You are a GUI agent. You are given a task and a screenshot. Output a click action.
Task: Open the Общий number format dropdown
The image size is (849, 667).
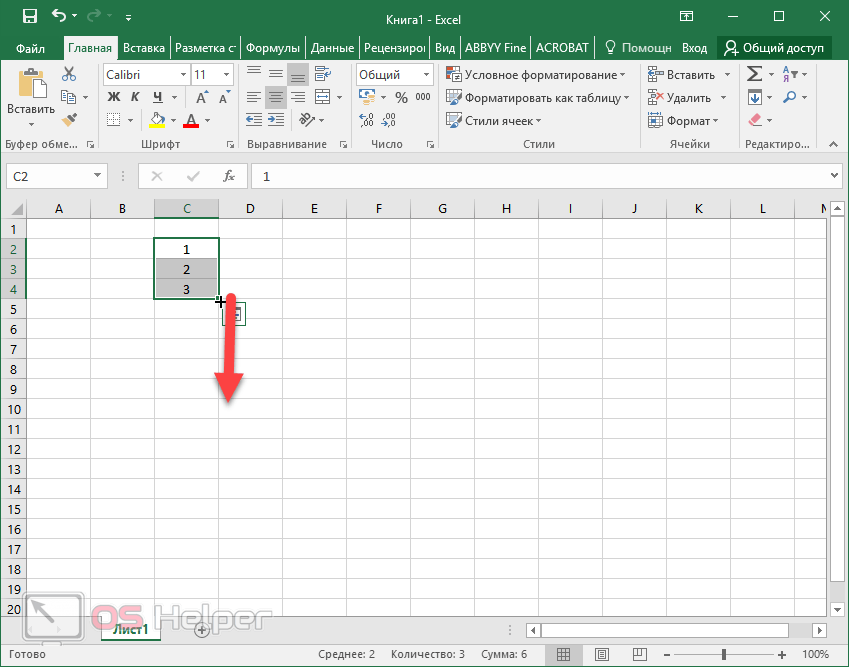click(x=426, y=75)
